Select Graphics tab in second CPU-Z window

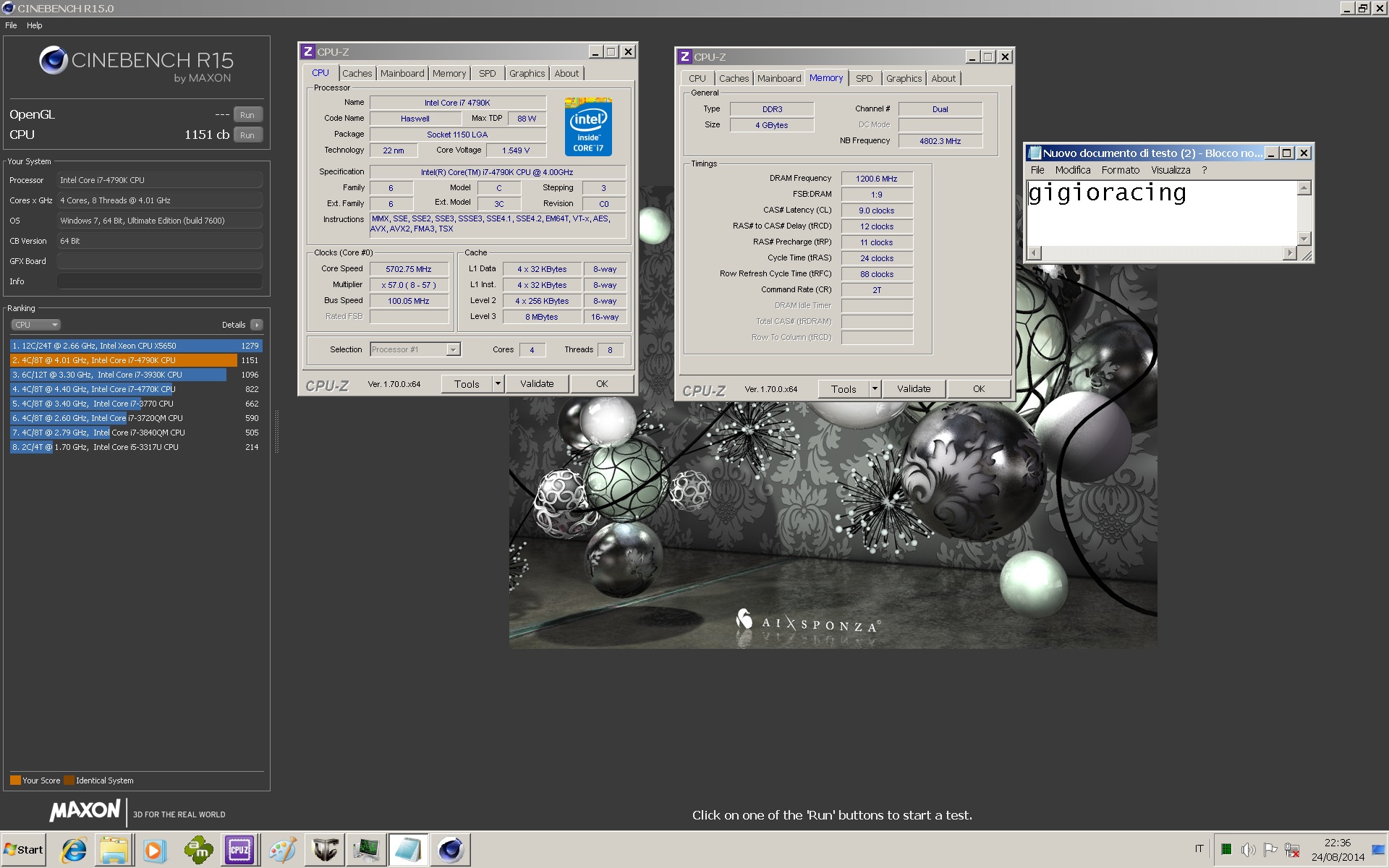(904, 78)
